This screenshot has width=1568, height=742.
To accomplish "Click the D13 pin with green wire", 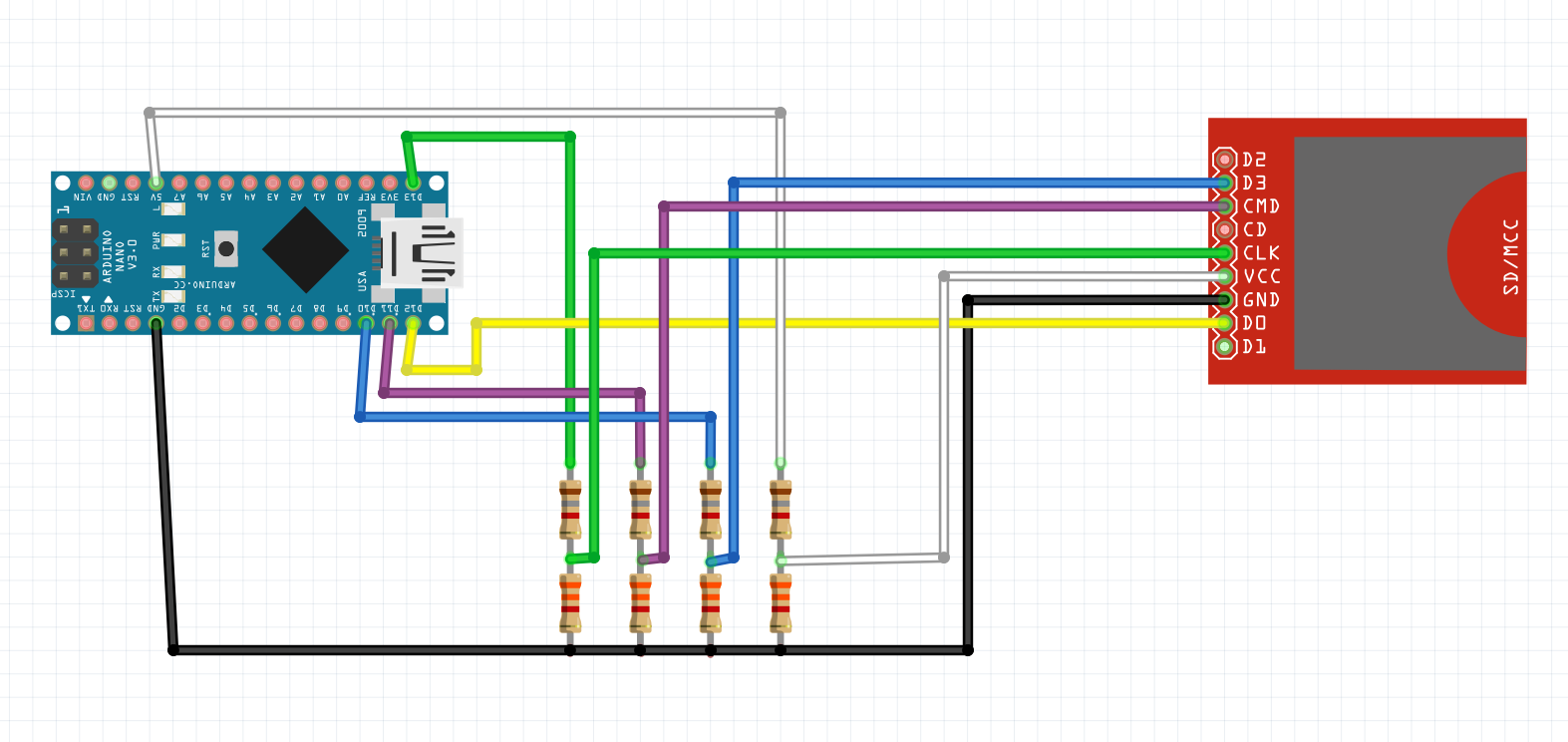I will (x=413, y=183).
